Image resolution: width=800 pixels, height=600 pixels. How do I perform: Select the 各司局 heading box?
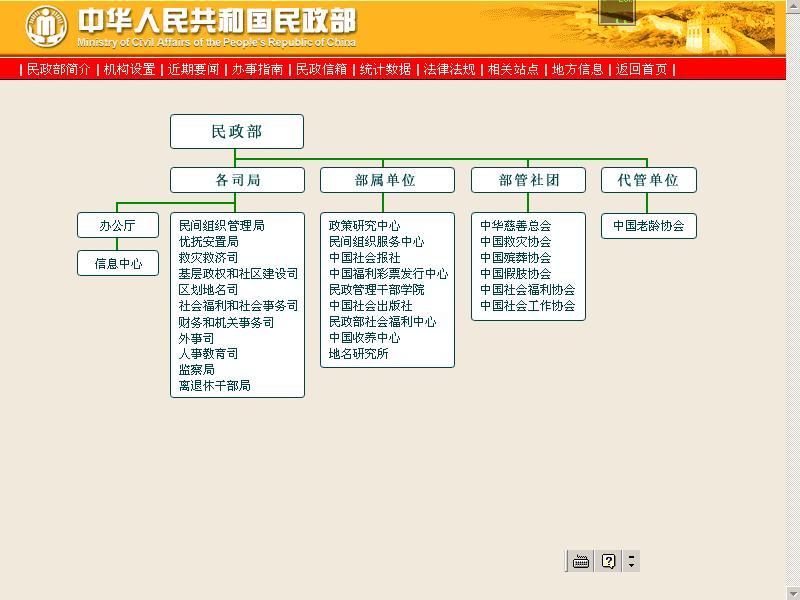(237, 180)
